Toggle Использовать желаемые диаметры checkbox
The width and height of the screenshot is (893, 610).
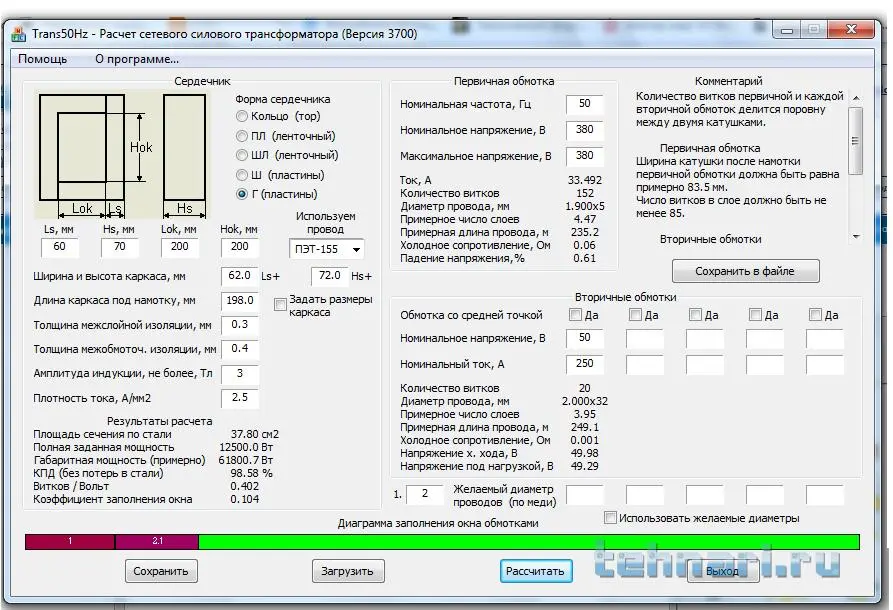pyautogui.click(x=611, y=518)
